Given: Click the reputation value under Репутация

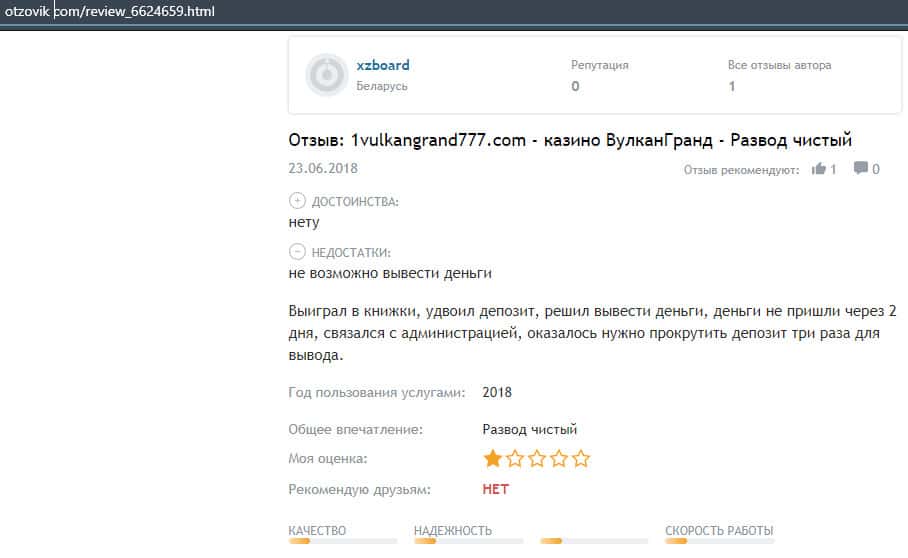Looking at the screenshot, I should point(575,86).
